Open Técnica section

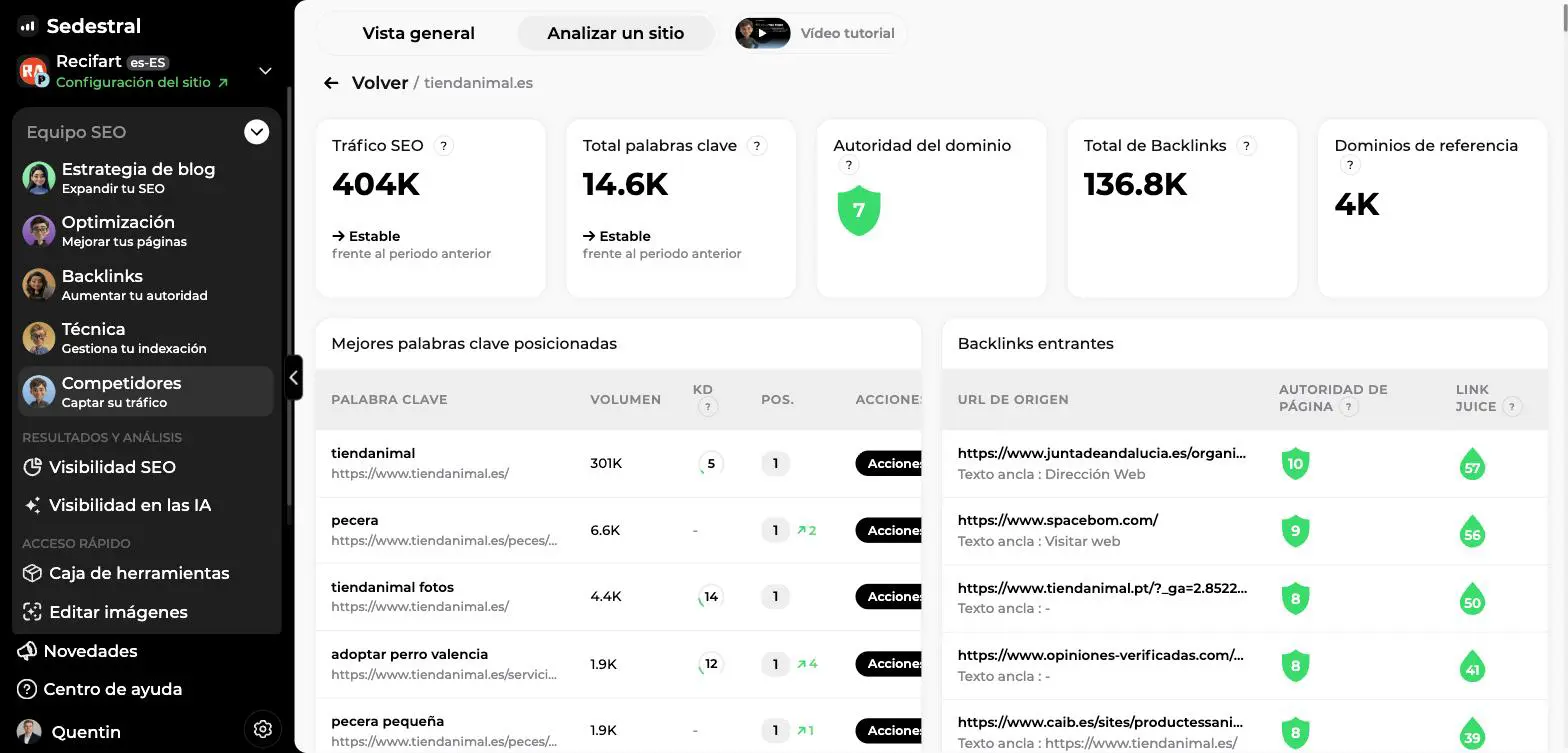tap(146, 338)
